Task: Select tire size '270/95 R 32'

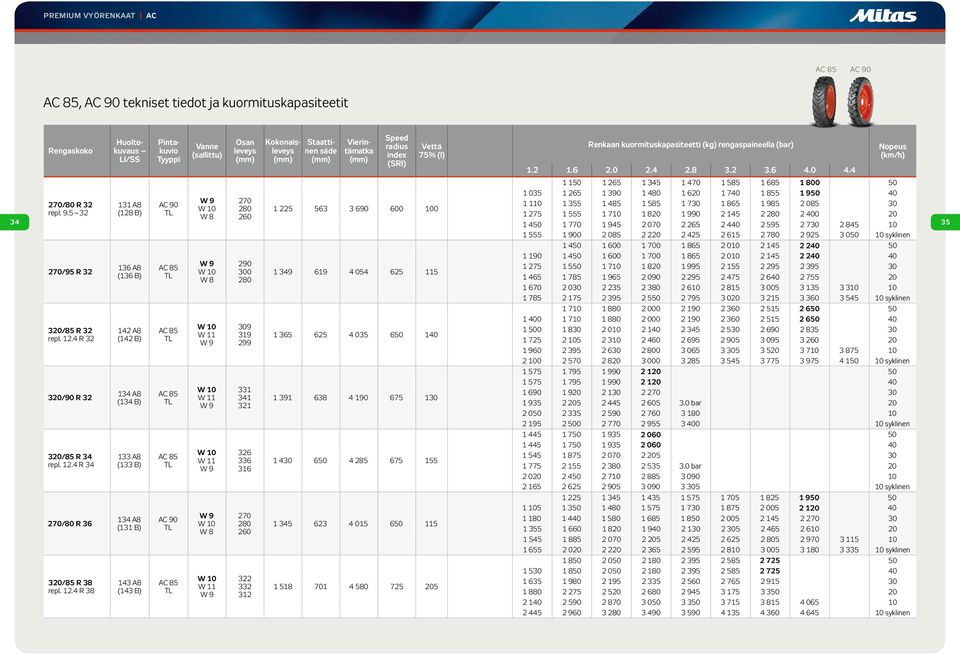Action: (x=70, y=272)
